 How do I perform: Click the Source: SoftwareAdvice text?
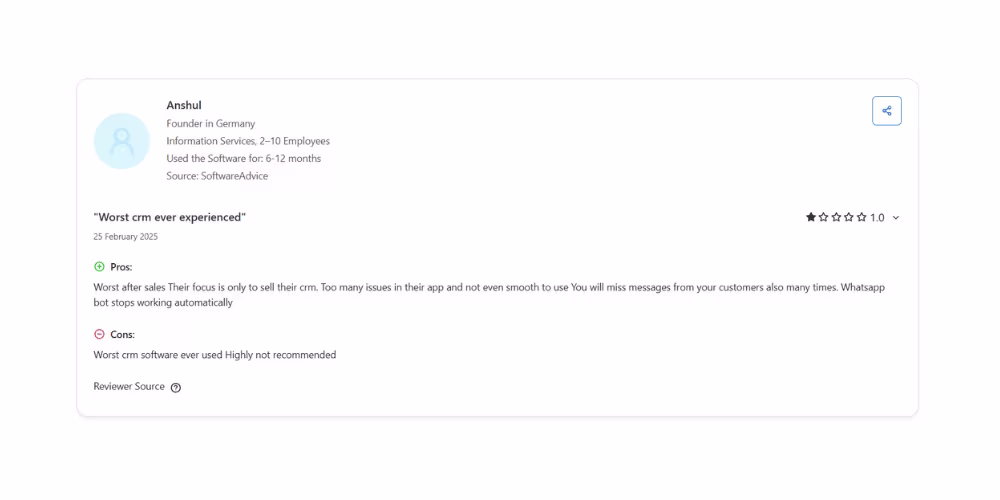coord(217,176)
